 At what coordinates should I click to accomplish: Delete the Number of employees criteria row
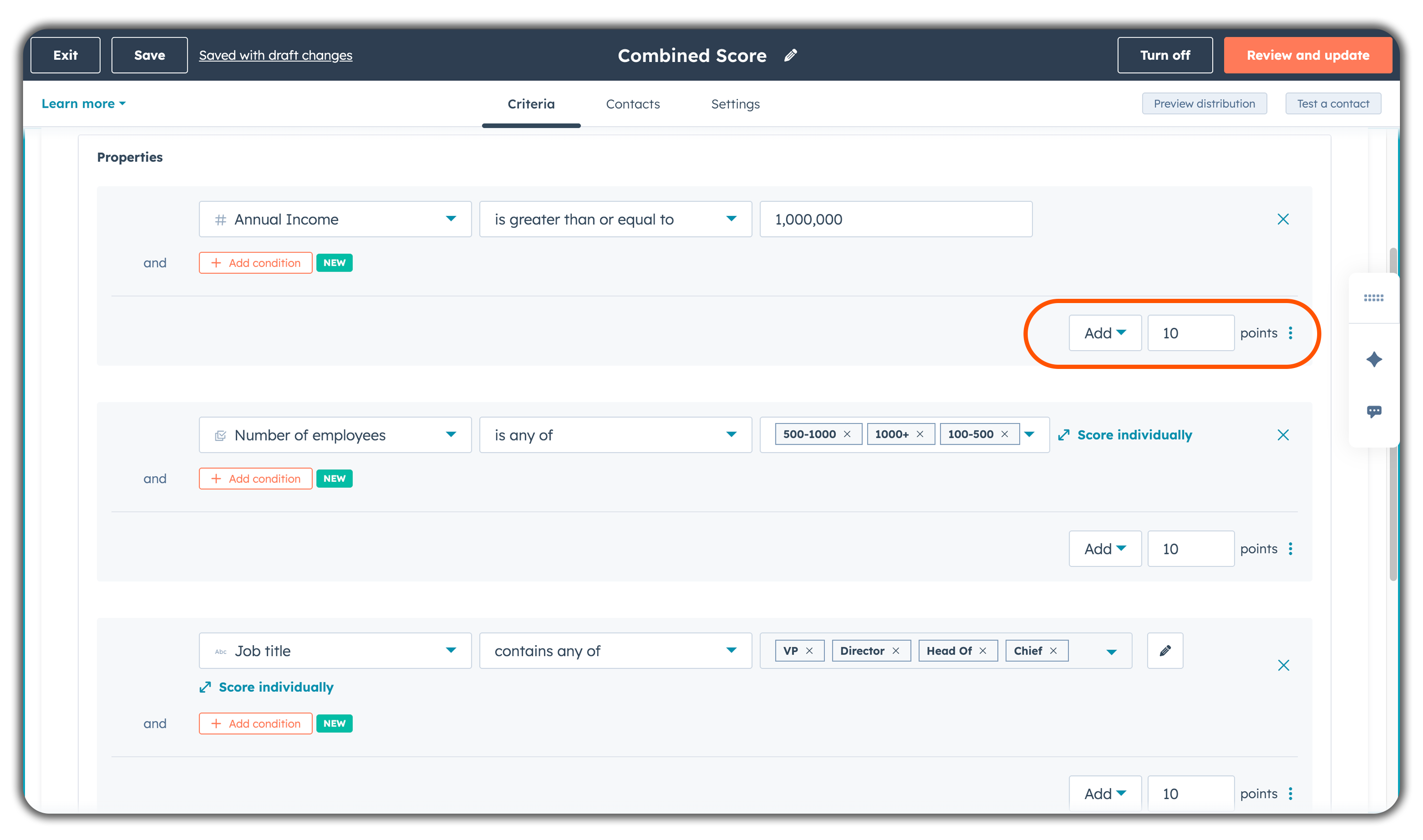point(1283,435)
